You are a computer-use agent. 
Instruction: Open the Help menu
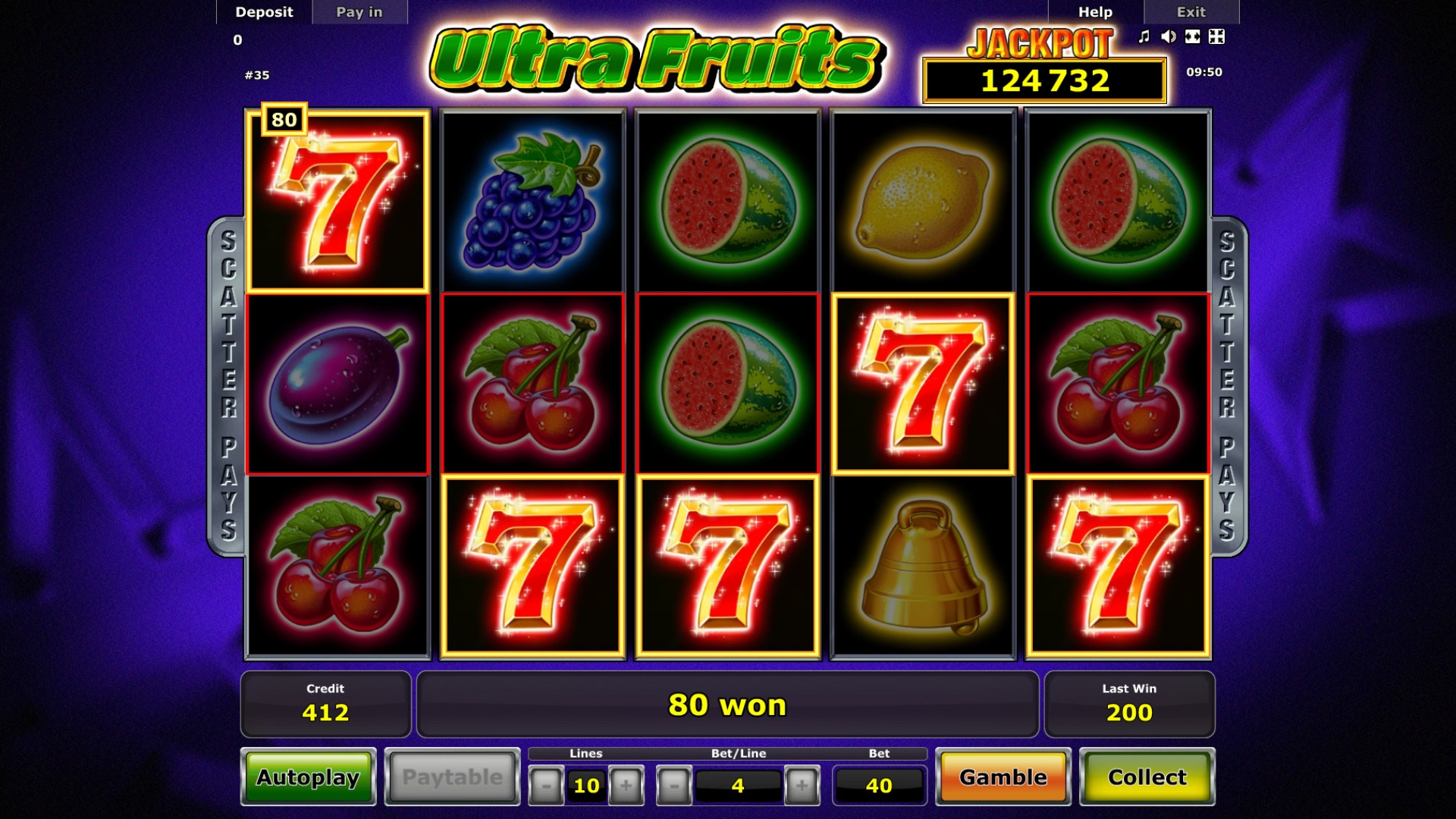1096,12
